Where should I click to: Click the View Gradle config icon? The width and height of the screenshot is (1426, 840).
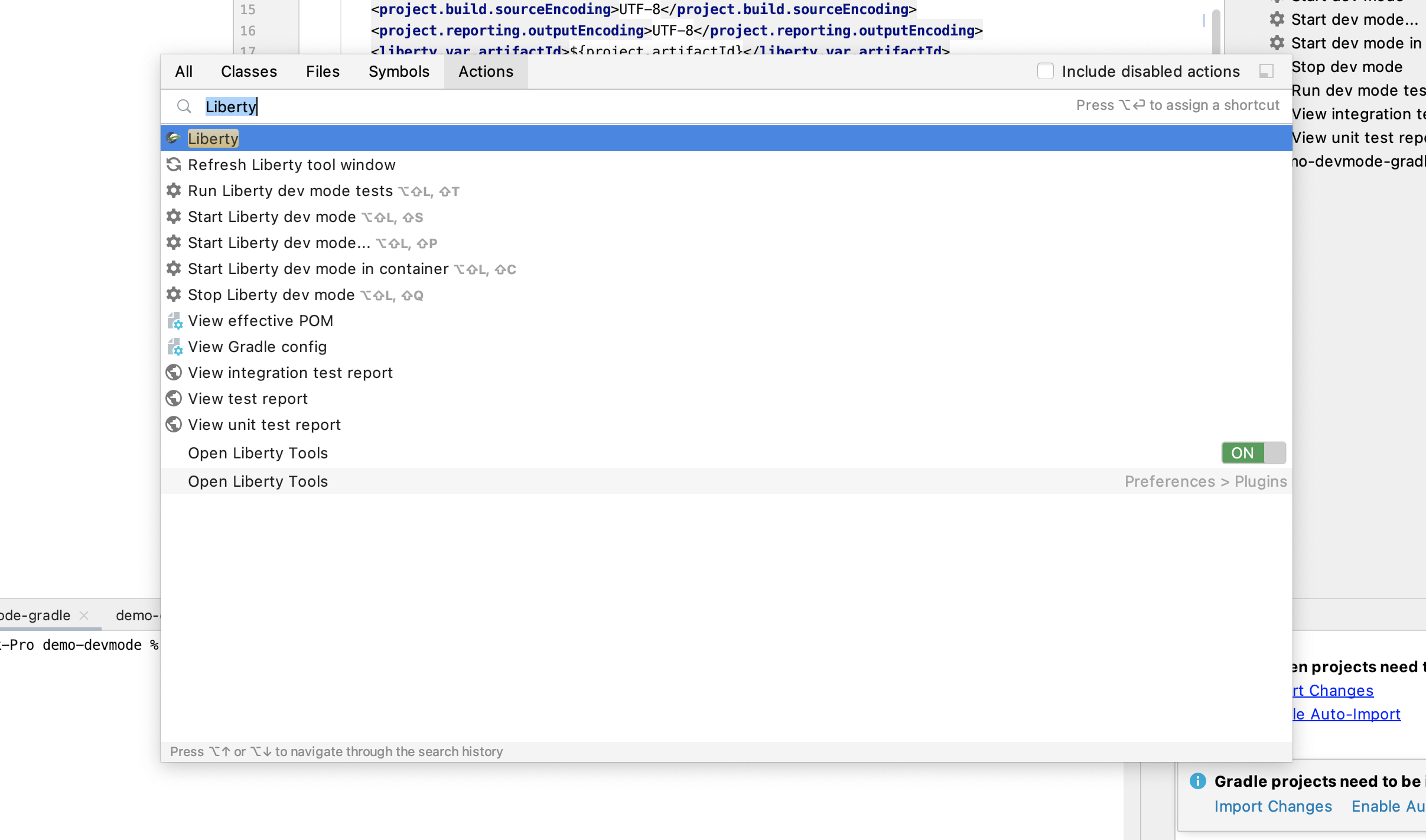[174, 346]
